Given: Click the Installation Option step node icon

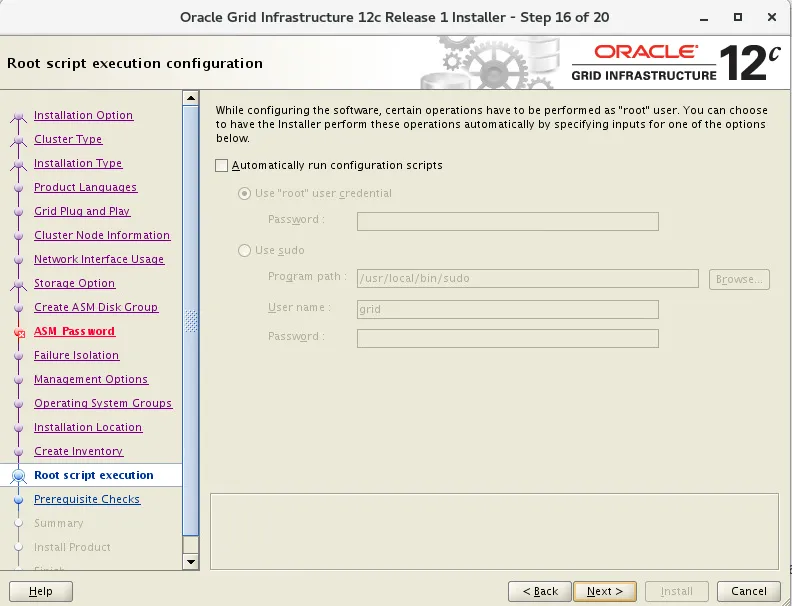Looking at the screenshot, I should tap(19, 117).
